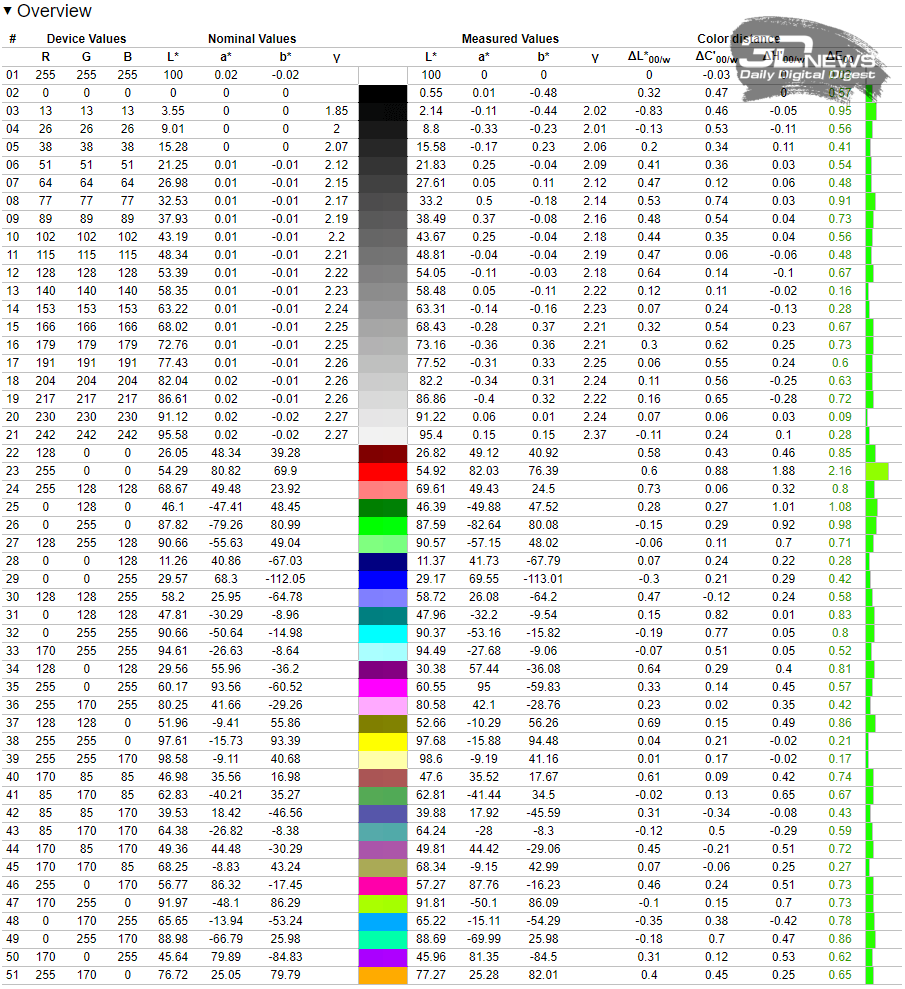
Task: Click the yellow-green delta E bar in row 23
Action: click(876, 470)
